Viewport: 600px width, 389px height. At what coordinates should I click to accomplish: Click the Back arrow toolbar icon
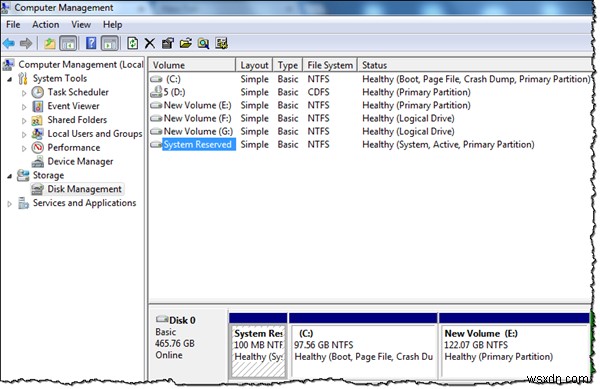(x=9, y=44)
